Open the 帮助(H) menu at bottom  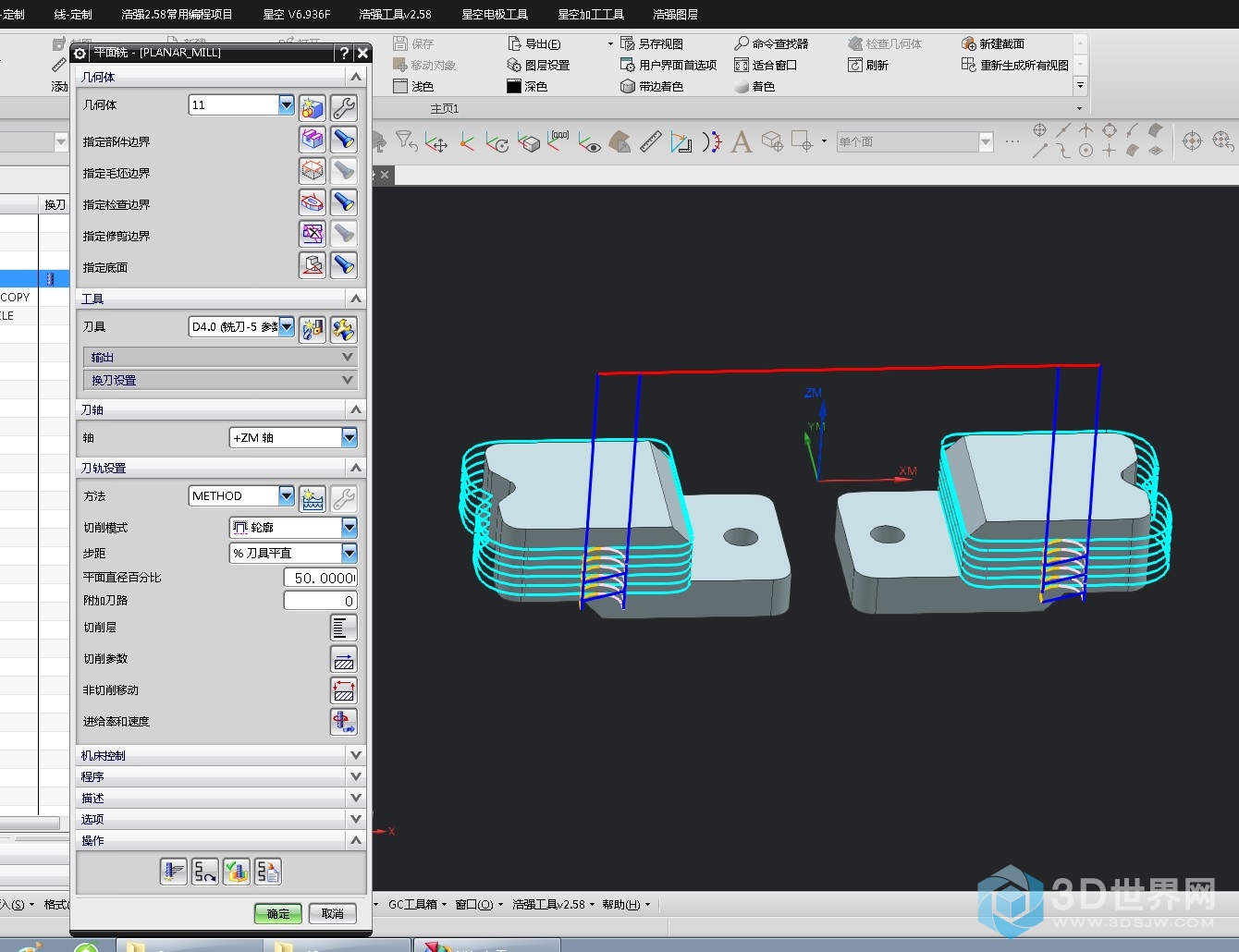click(x=625, y=904)
